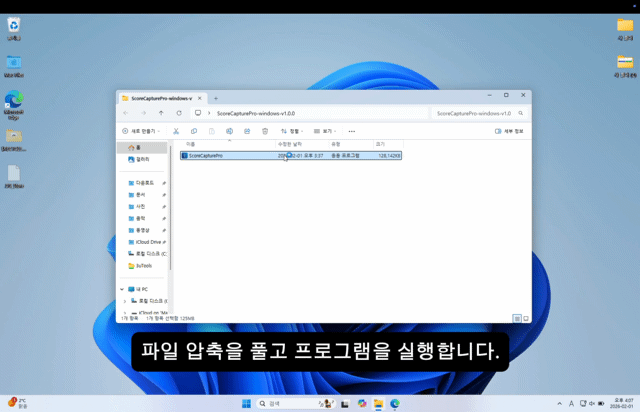Open Microsoft Edge desktop shortcut
This screenshot has height=412, width=640.
(14, 103)
